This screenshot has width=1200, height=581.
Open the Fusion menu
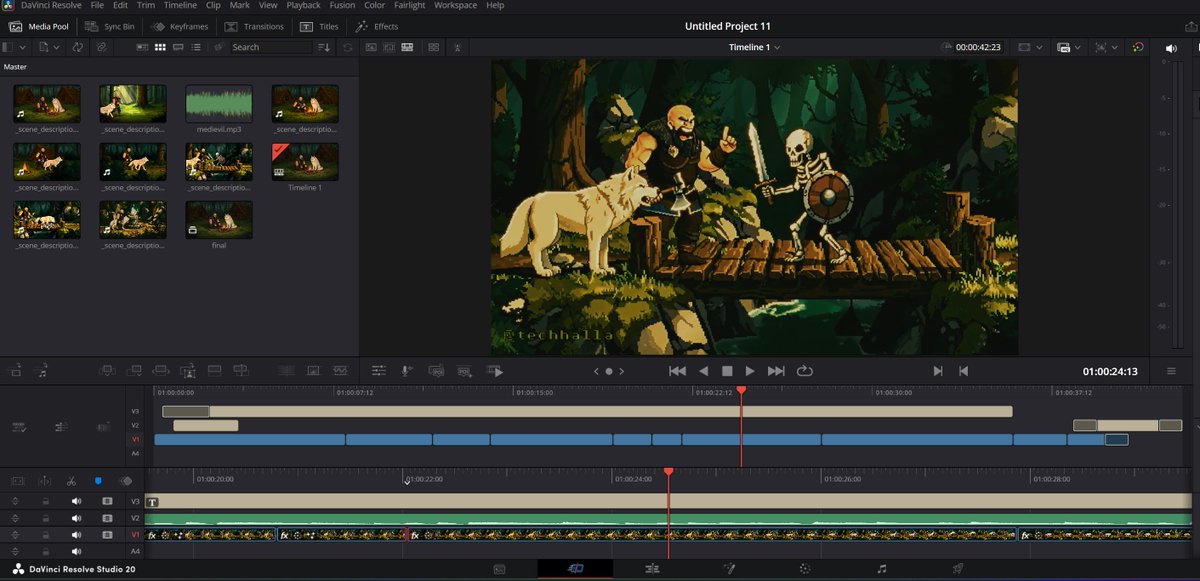342,5
